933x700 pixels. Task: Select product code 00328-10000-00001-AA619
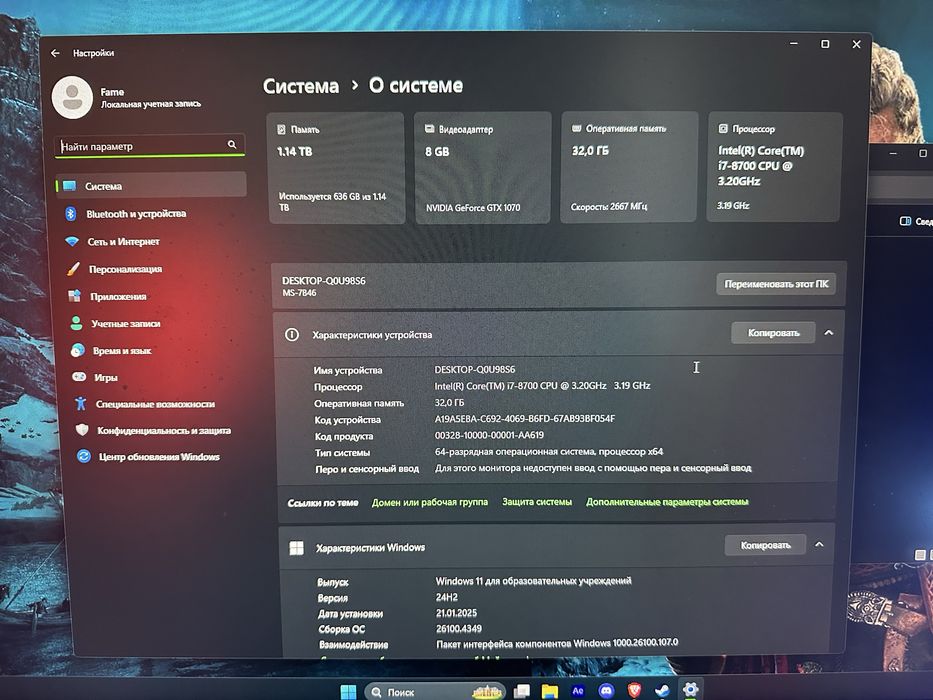coord(489,435)
